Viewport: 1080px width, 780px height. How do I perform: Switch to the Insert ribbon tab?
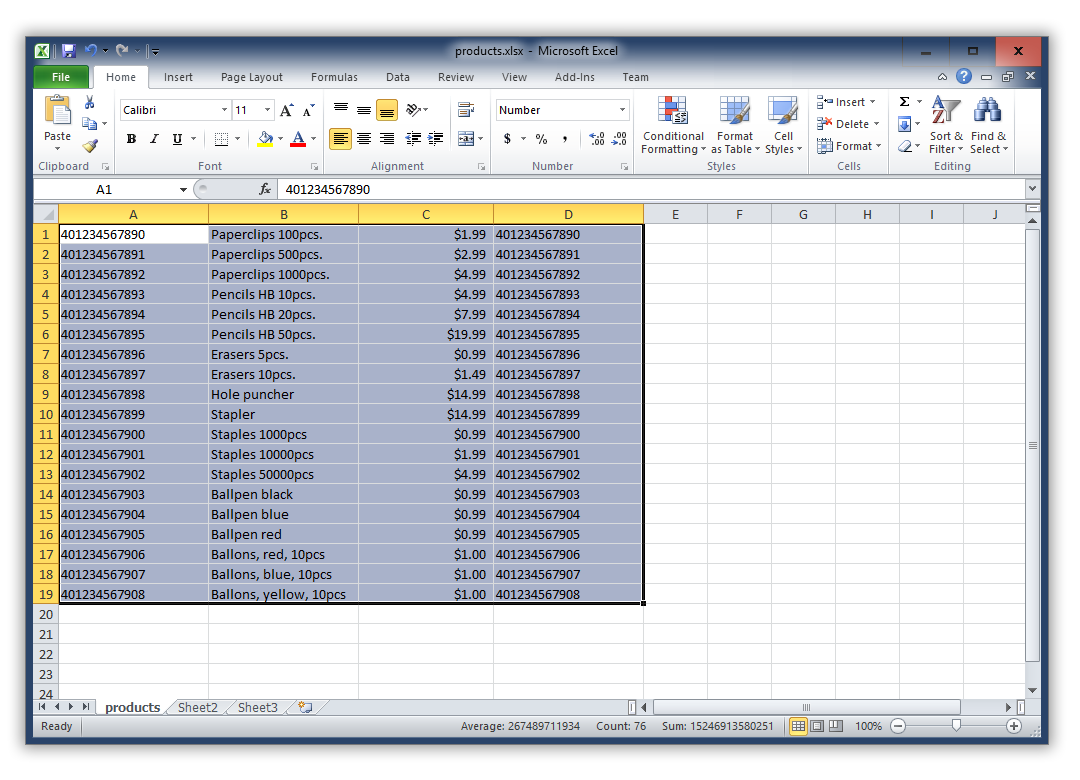pos(178,77)
